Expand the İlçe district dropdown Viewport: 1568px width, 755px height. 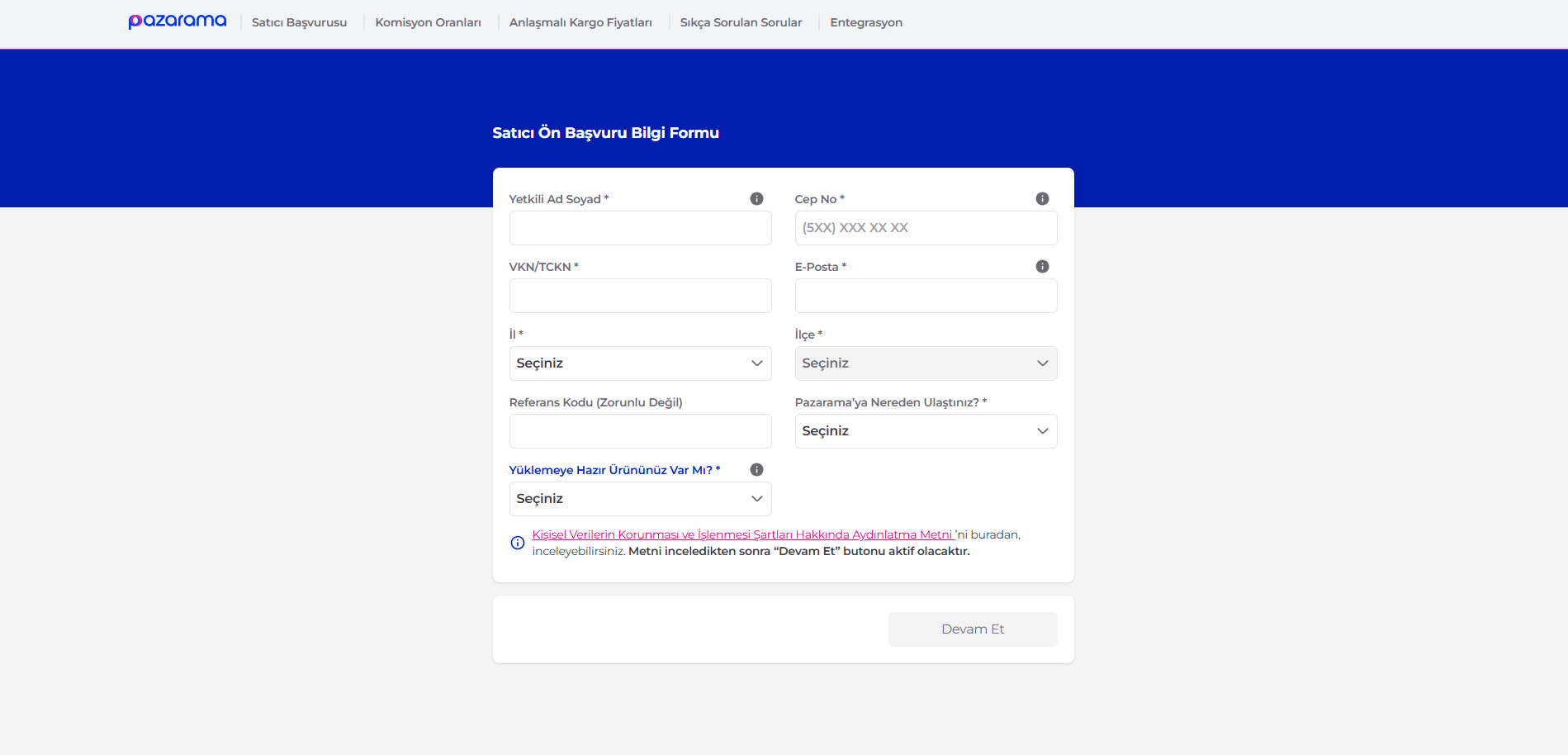point(925,363)
